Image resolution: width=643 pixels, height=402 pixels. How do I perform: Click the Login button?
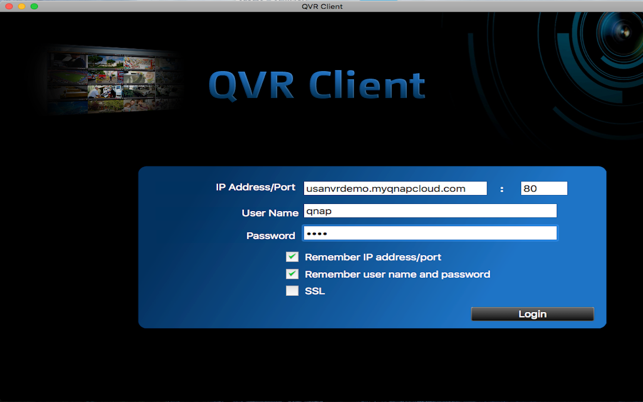tap(532, 314)
